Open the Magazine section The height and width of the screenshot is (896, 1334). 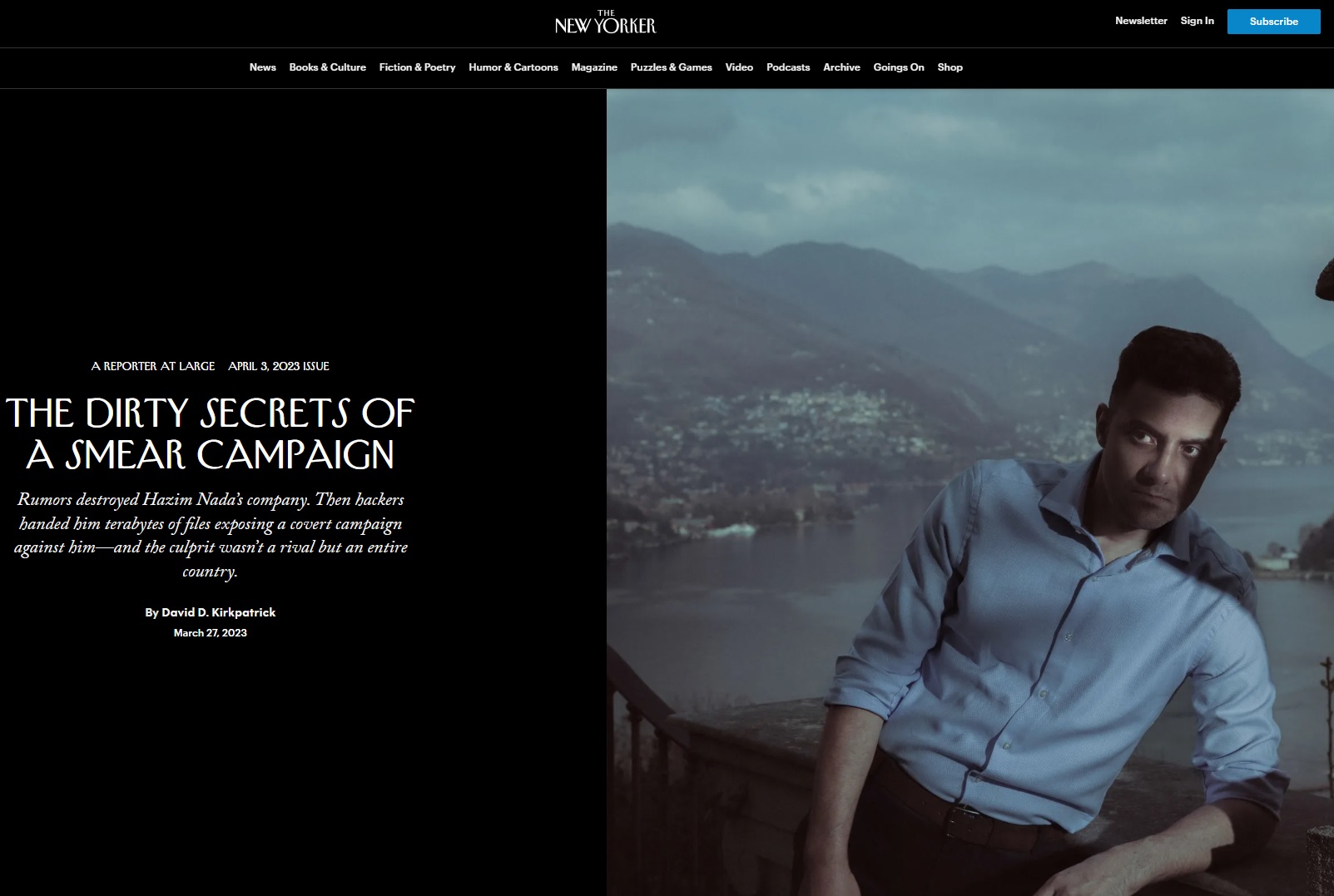(x=594, y=67)
